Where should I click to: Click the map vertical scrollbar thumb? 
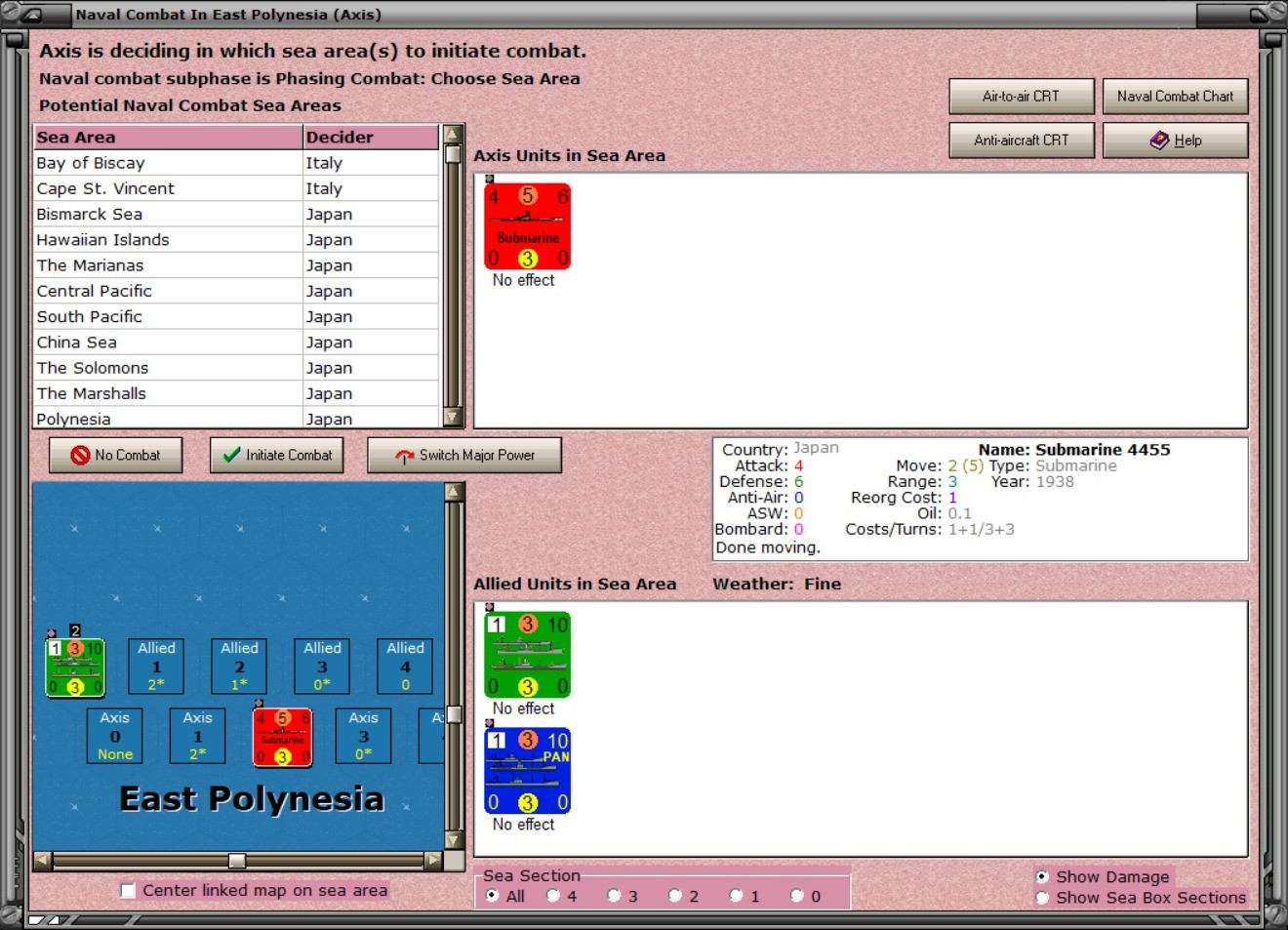point(454,715)
